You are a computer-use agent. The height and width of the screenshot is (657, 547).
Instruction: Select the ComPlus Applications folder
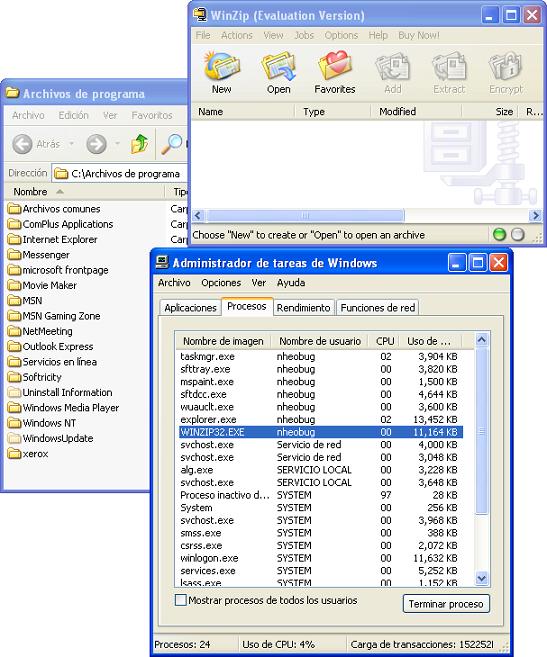pos(61,224)
